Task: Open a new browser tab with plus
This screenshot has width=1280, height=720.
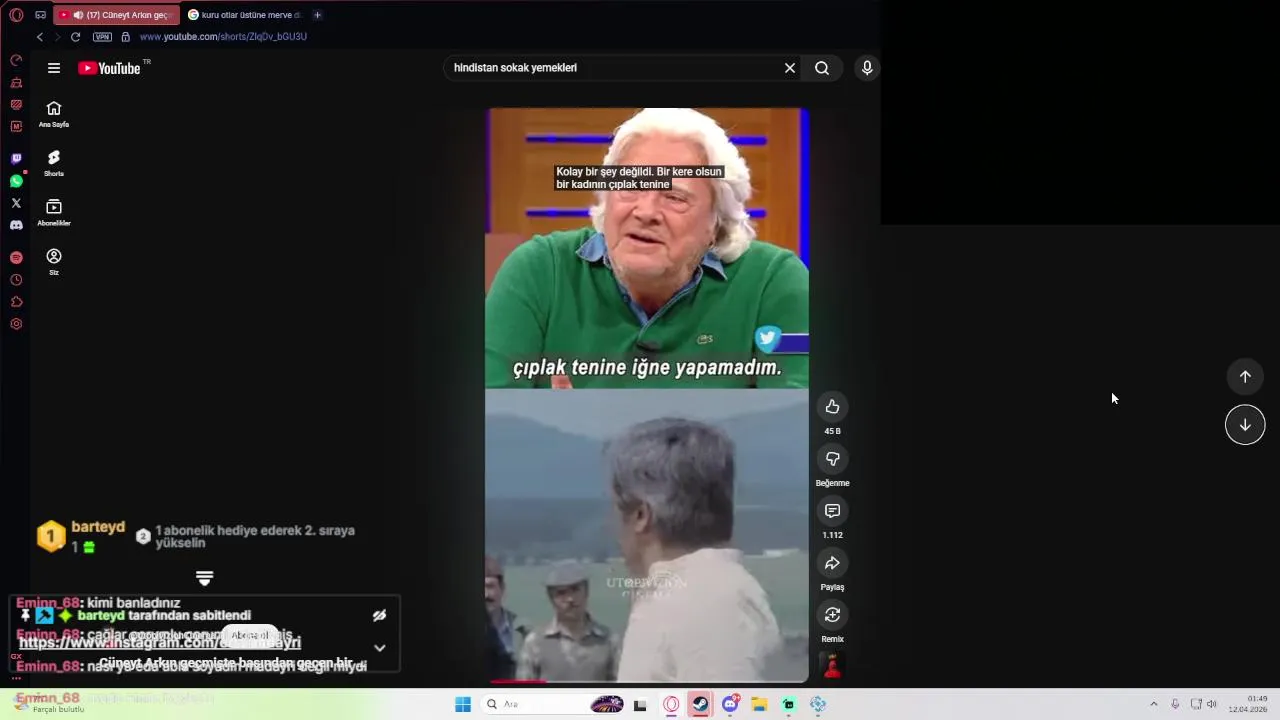Action: coord(317,15)
